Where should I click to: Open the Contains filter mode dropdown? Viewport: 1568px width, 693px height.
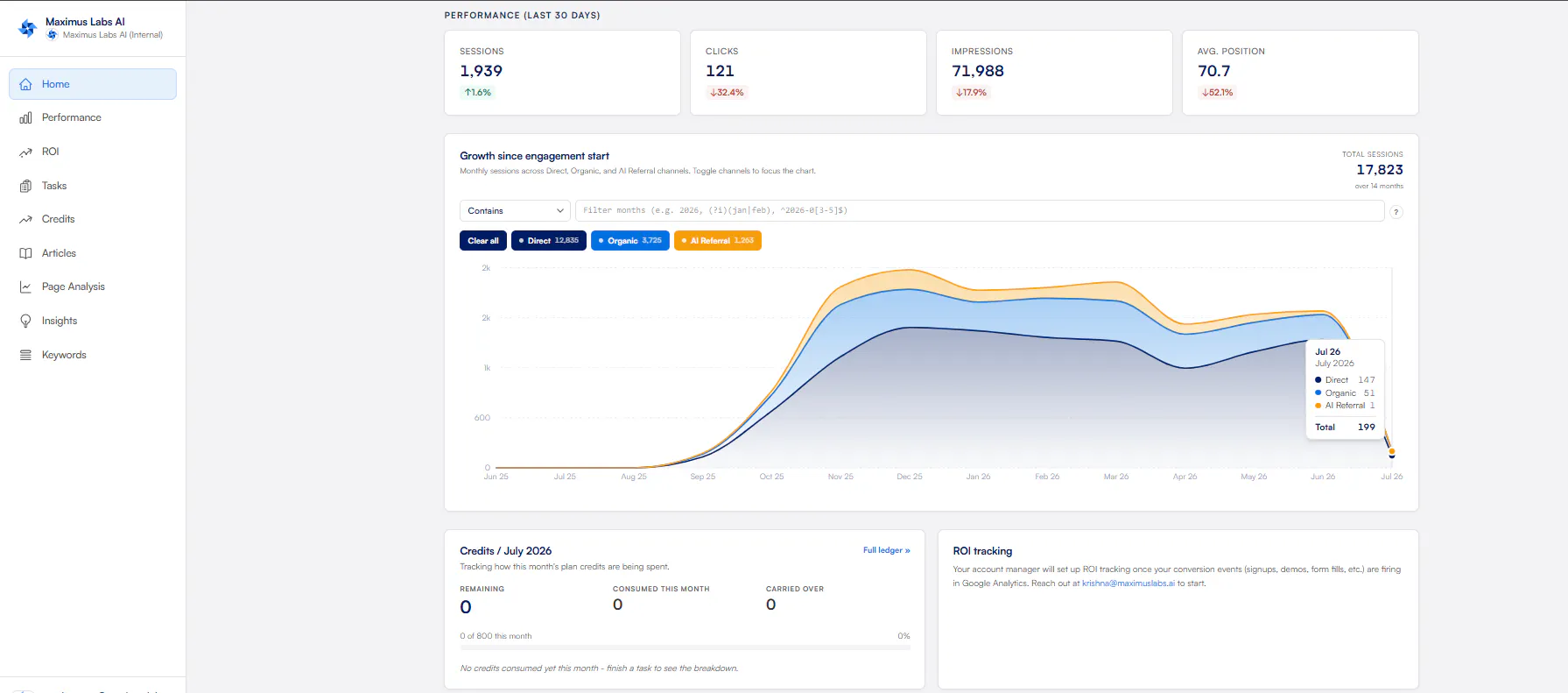[x=515, y=210]
